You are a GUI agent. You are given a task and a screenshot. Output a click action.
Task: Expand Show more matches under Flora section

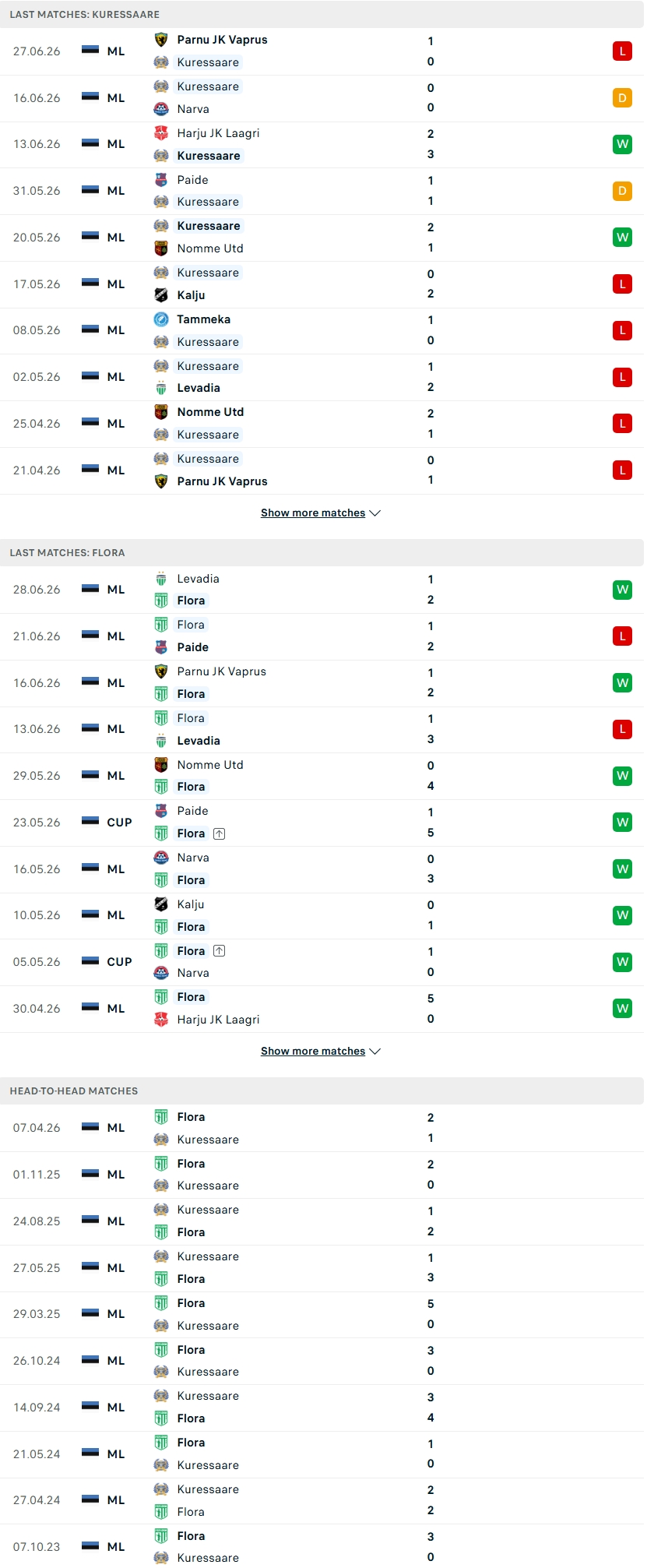pyautogui.click(x=321, y=1051)
